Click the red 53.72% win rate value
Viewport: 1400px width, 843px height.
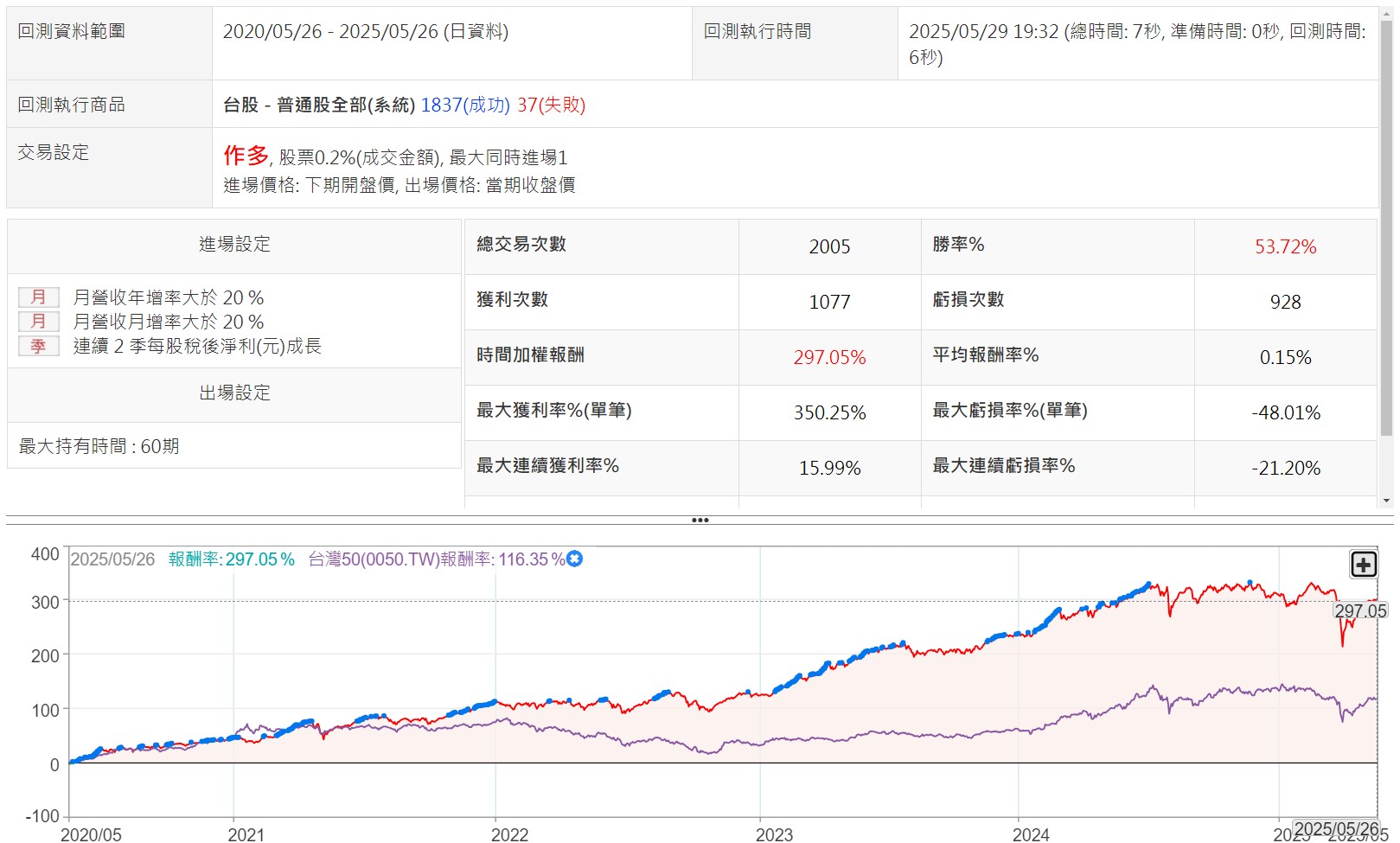point(1285,247)
